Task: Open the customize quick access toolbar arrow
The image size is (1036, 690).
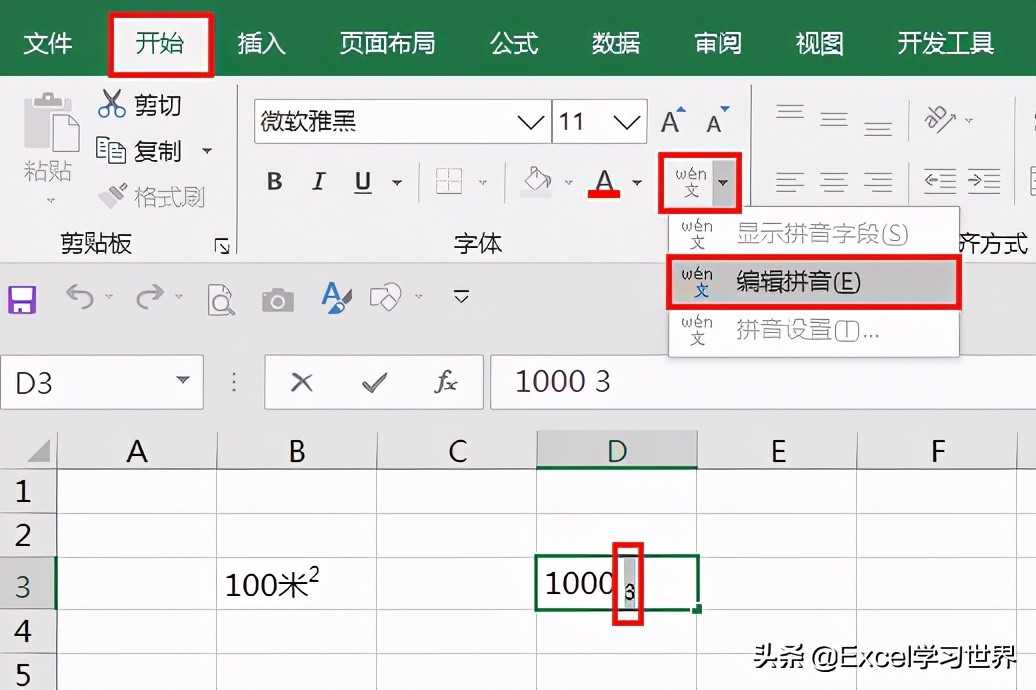Action: coord(461,295)
